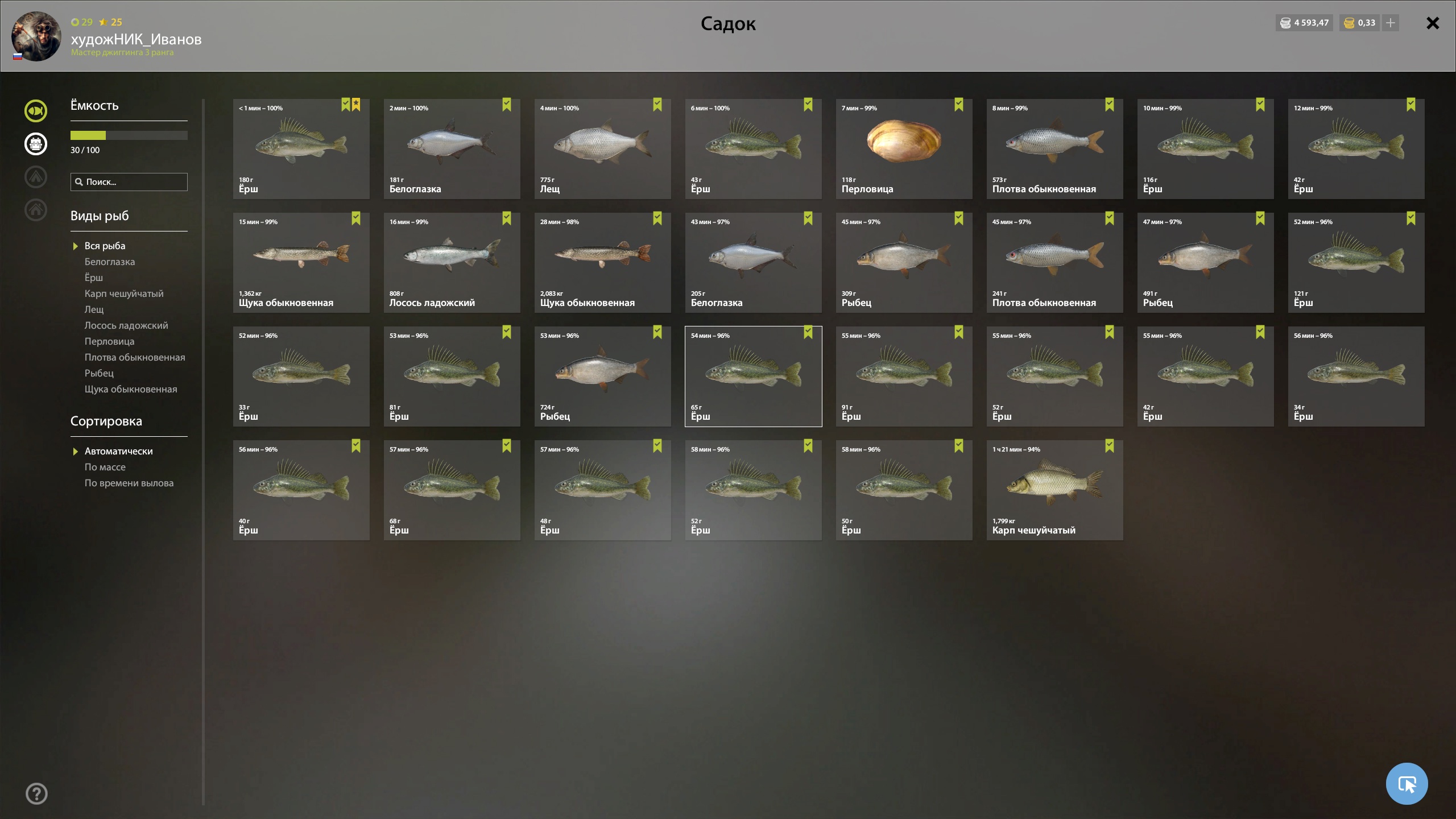Click the capacity progress bar
1456x819 pixels.
(129, 135)
